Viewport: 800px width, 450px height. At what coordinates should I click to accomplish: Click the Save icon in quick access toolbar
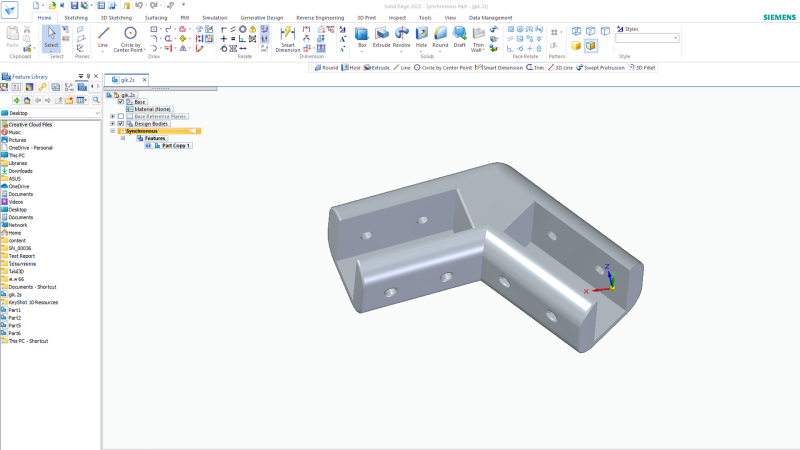74,5
